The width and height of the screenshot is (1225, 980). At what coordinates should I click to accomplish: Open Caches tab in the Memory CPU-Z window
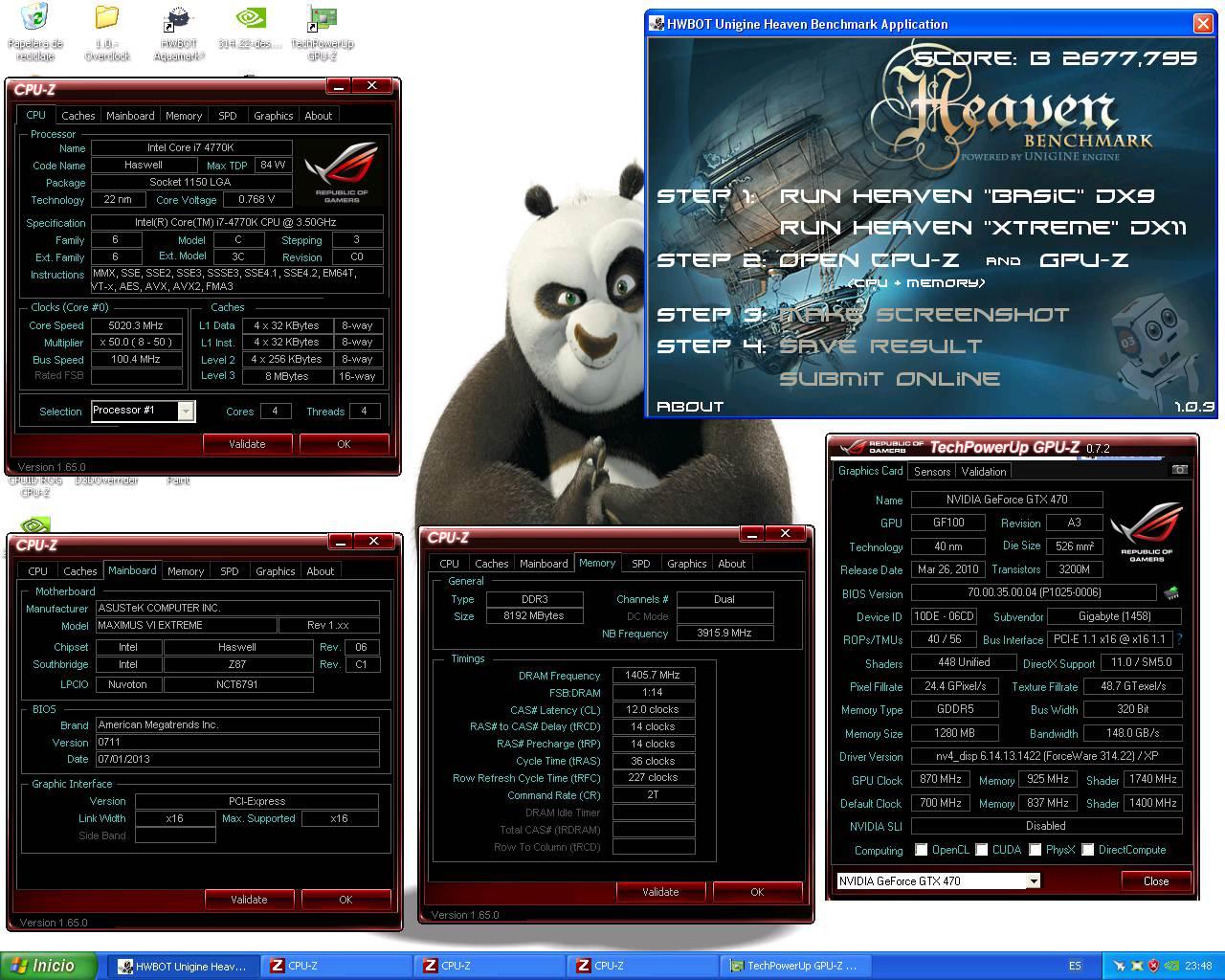492,564
